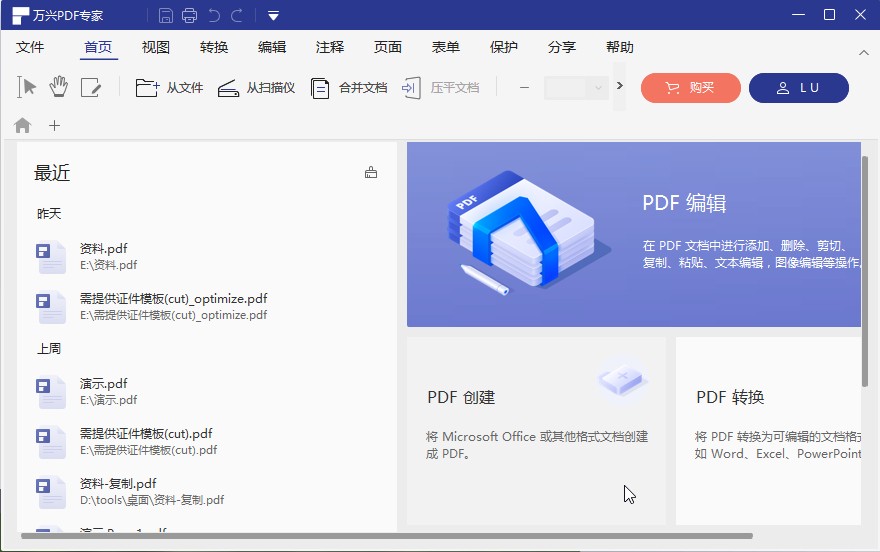Clear the recent list with broom icon
Image resolution: width=880 pixels, height=552 pixels.
click(371, 172)
